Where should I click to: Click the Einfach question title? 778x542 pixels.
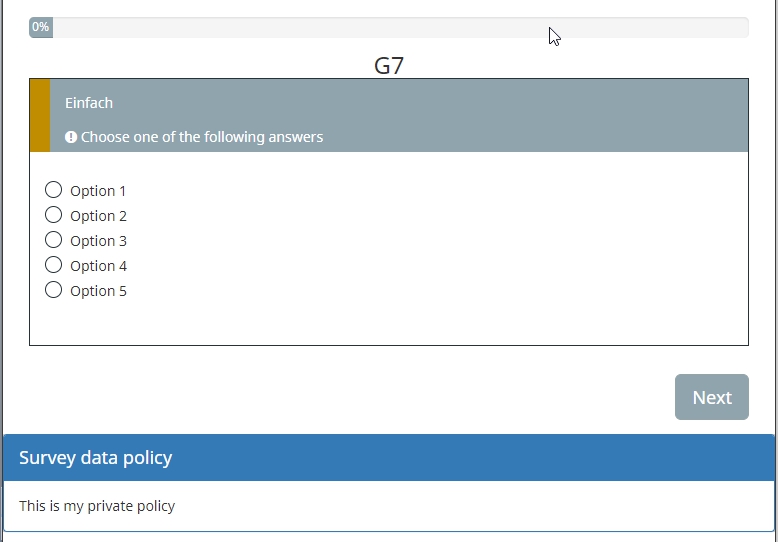(x=89, y=103)
